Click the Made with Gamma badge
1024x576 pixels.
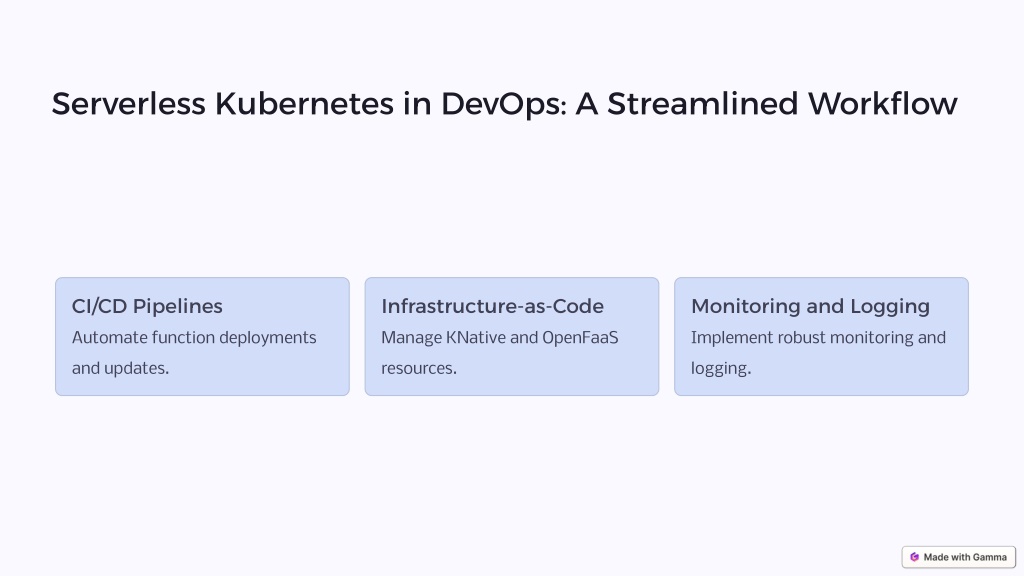pos(959,557)
